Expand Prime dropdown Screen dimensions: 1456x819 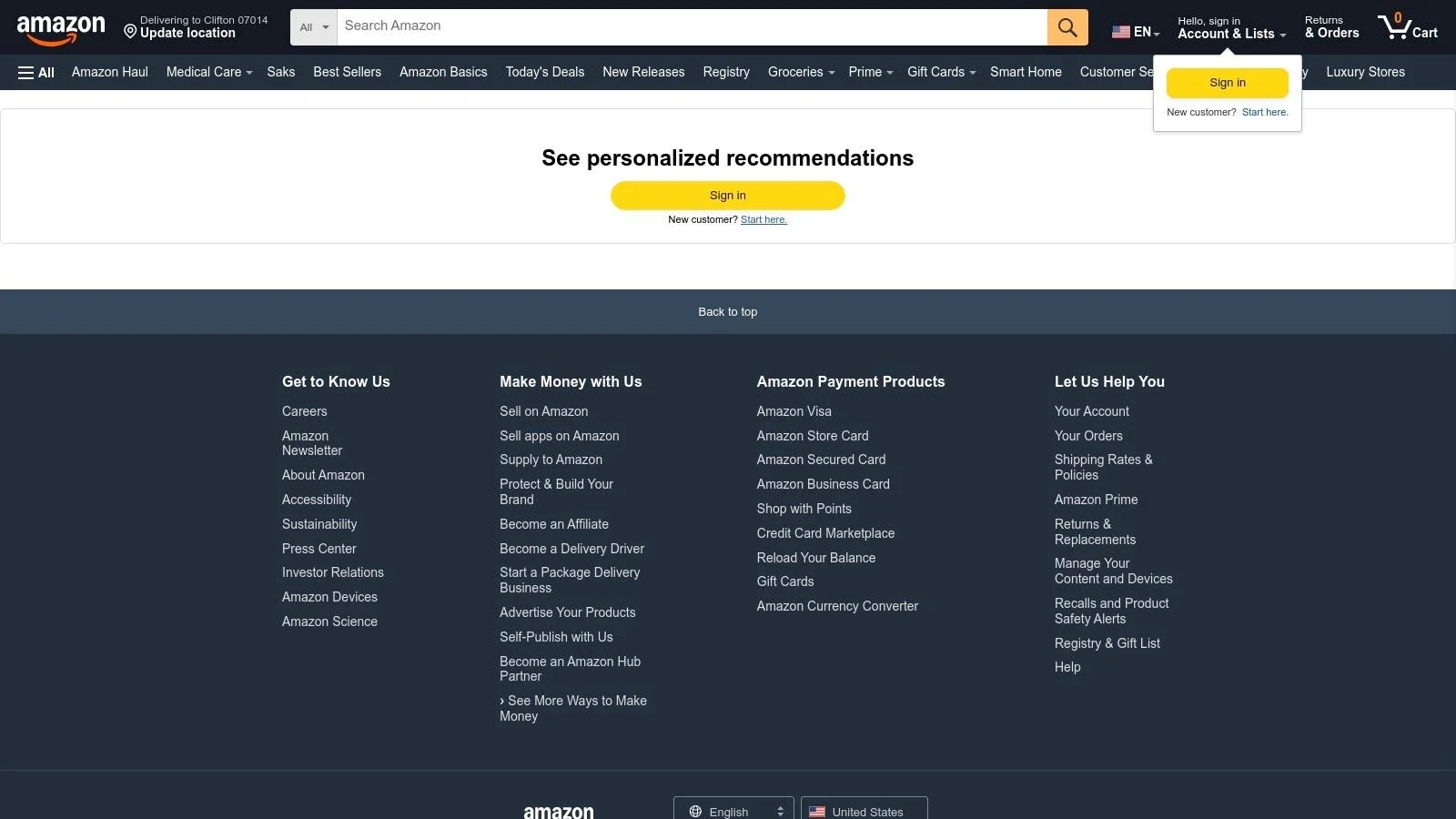point(871,72)
